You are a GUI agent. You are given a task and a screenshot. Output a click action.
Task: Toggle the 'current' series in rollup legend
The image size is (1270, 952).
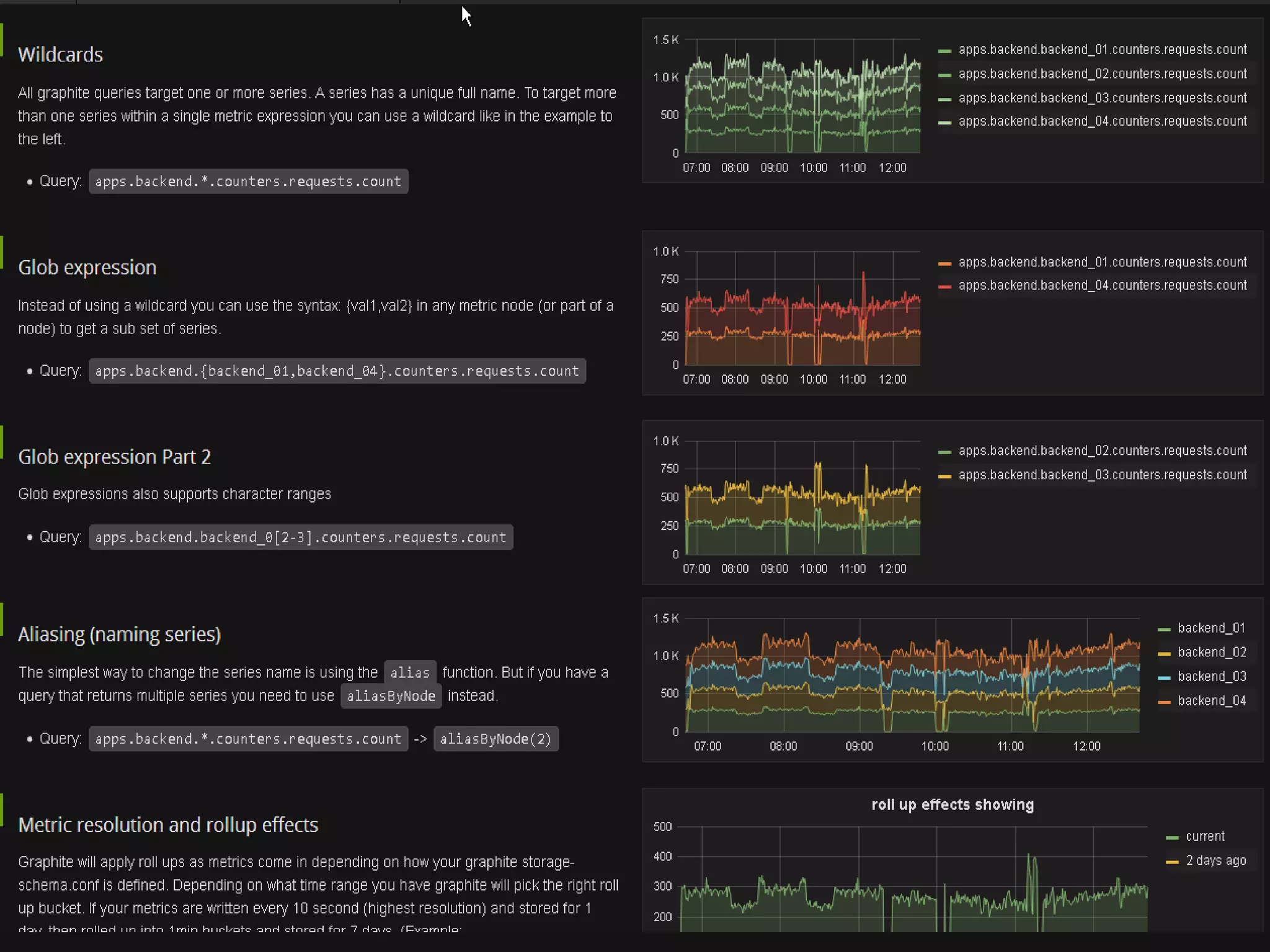tap(1205, 837)
